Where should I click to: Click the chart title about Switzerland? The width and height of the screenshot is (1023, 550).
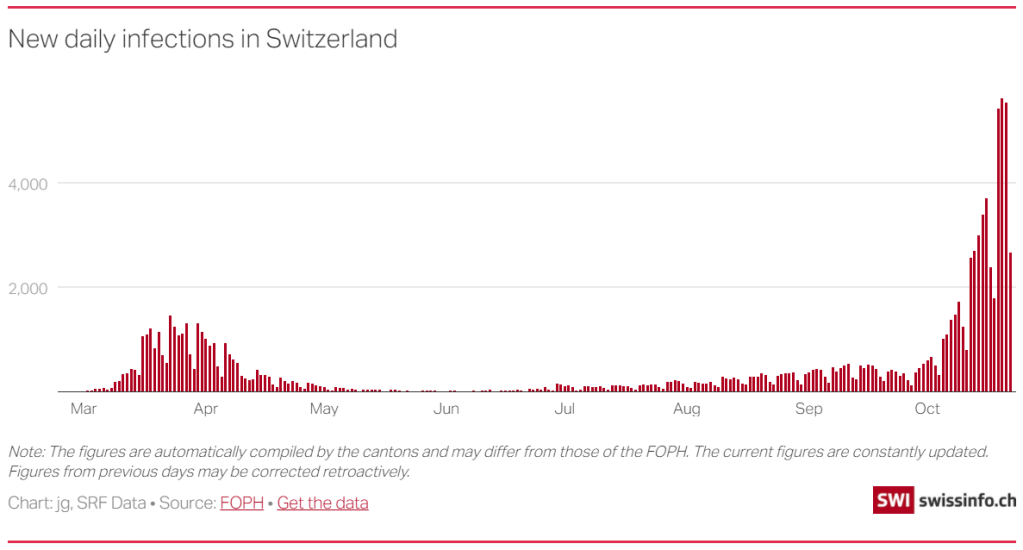[203, 39]
